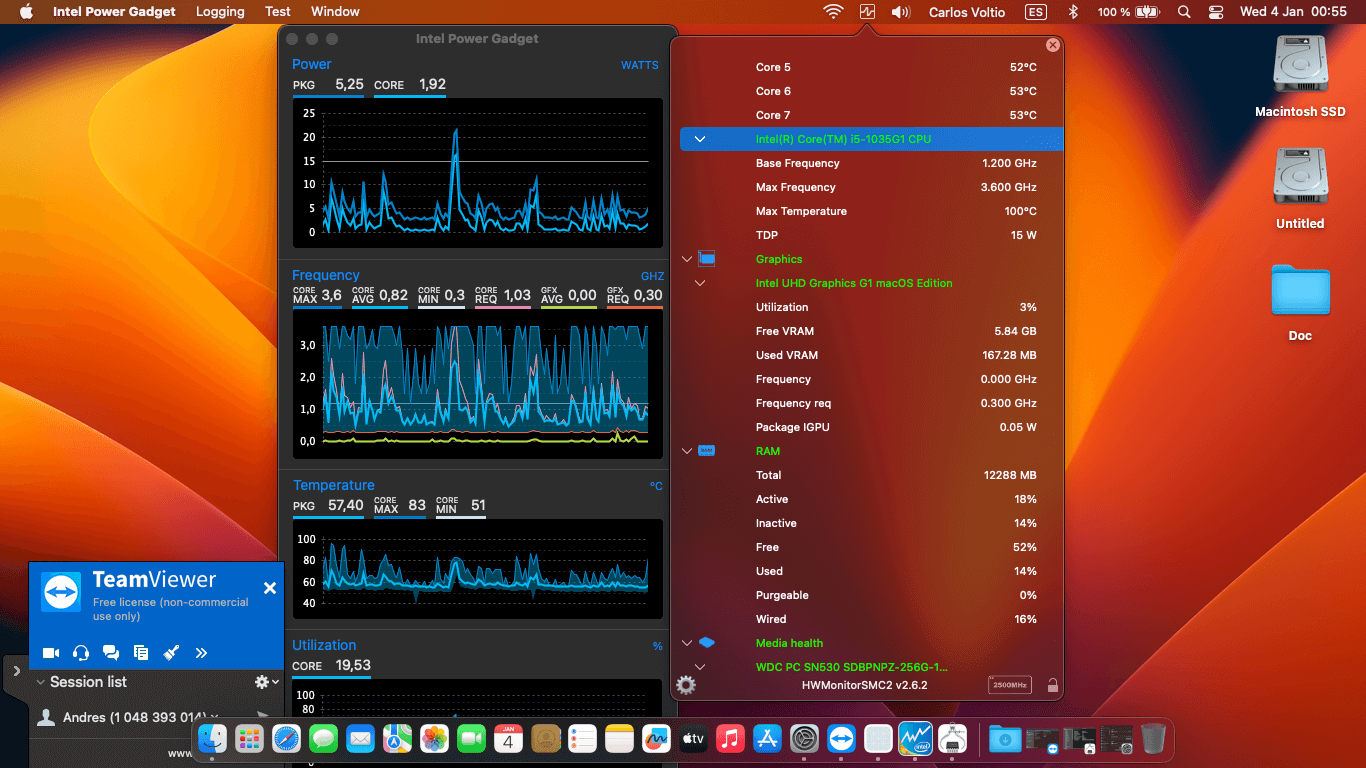Click HWMonitorSMC2 menu bar icon
Viewport: 1366px width, 768px height.
pos(867,12)
